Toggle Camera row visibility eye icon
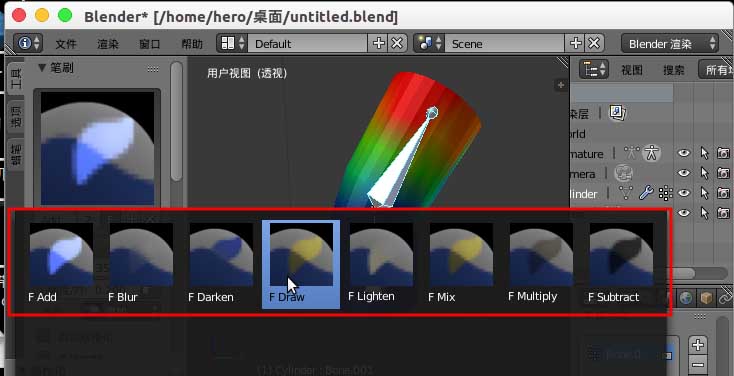This screenshot has width=734, height=376. [684, 173]
